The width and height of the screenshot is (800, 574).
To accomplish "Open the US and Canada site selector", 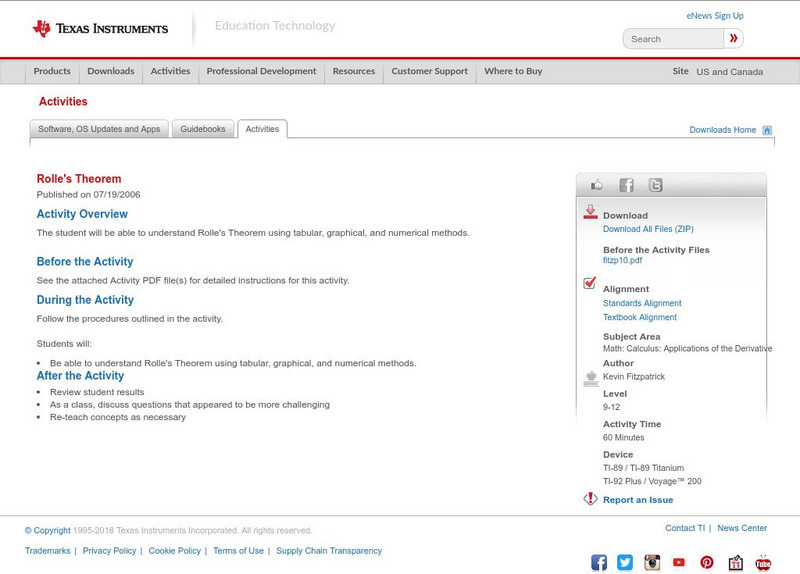I will (730, 72).
